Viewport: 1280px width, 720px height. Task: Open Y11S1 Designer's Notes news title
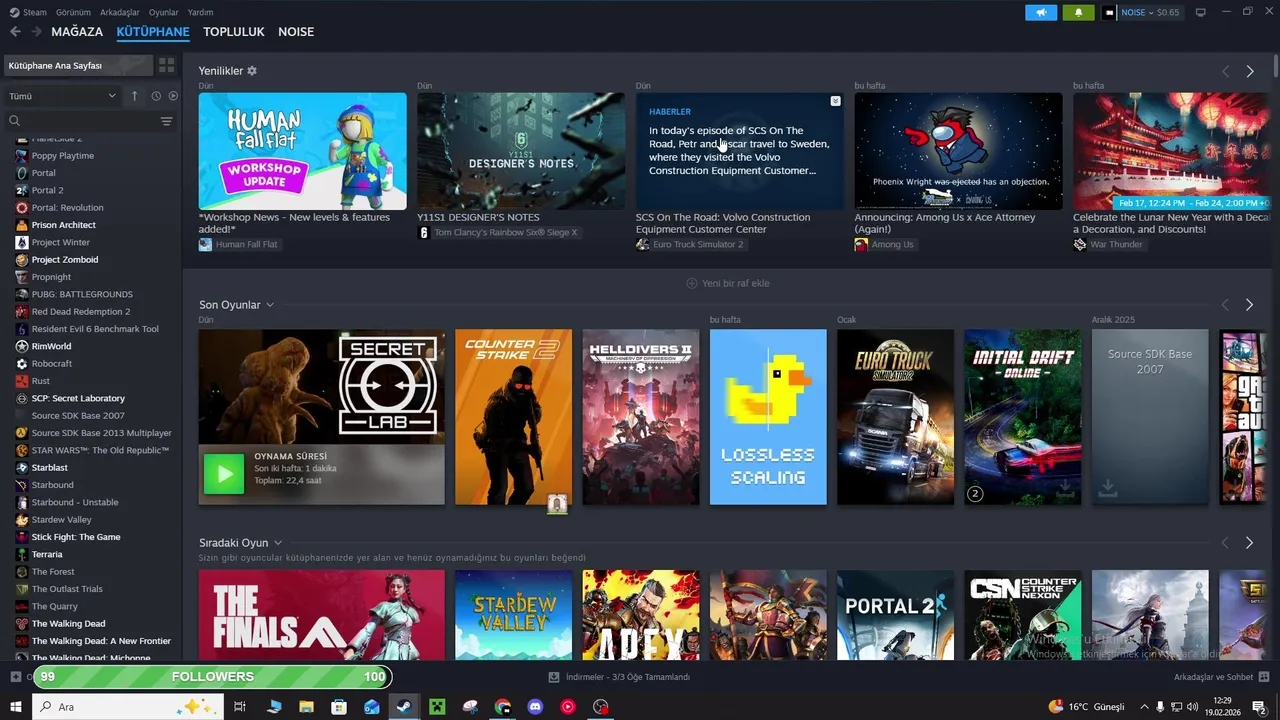pyautogui.click(x=478, y=217)
